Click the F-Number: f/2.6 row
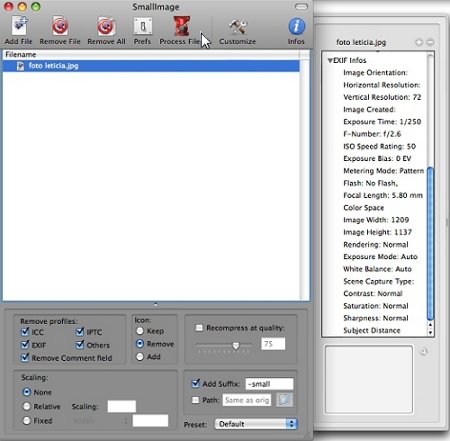This screenshot has width=450, height=441. pyautogui.click(x=372, y=134)
